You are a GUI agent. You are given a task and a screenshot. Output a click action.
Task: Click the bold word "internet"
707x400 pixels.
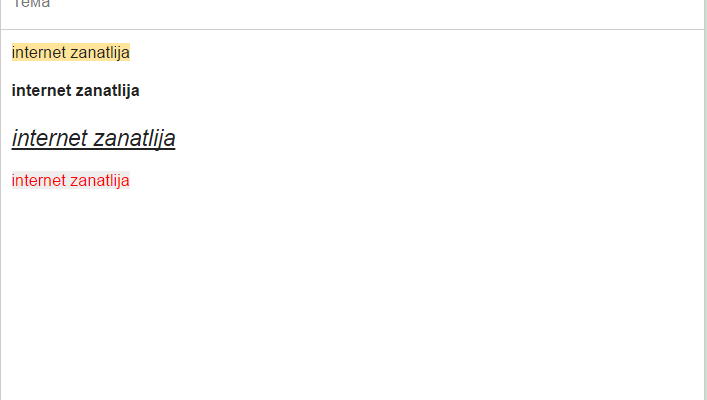41,91
